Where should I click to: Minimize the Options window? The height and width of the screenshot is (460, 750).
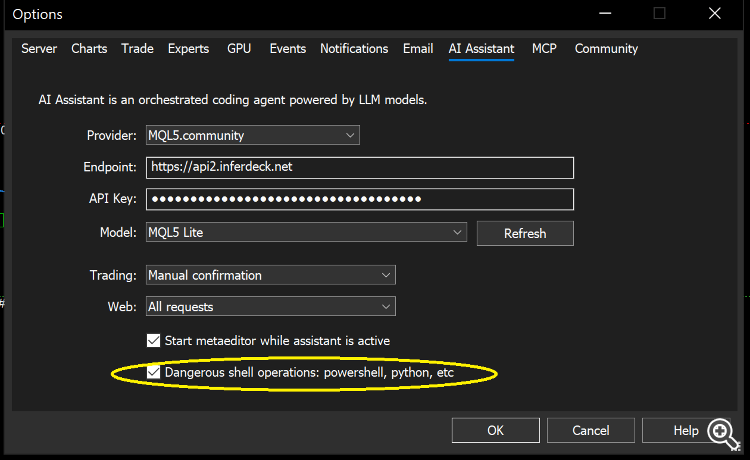tap(605, 13)
